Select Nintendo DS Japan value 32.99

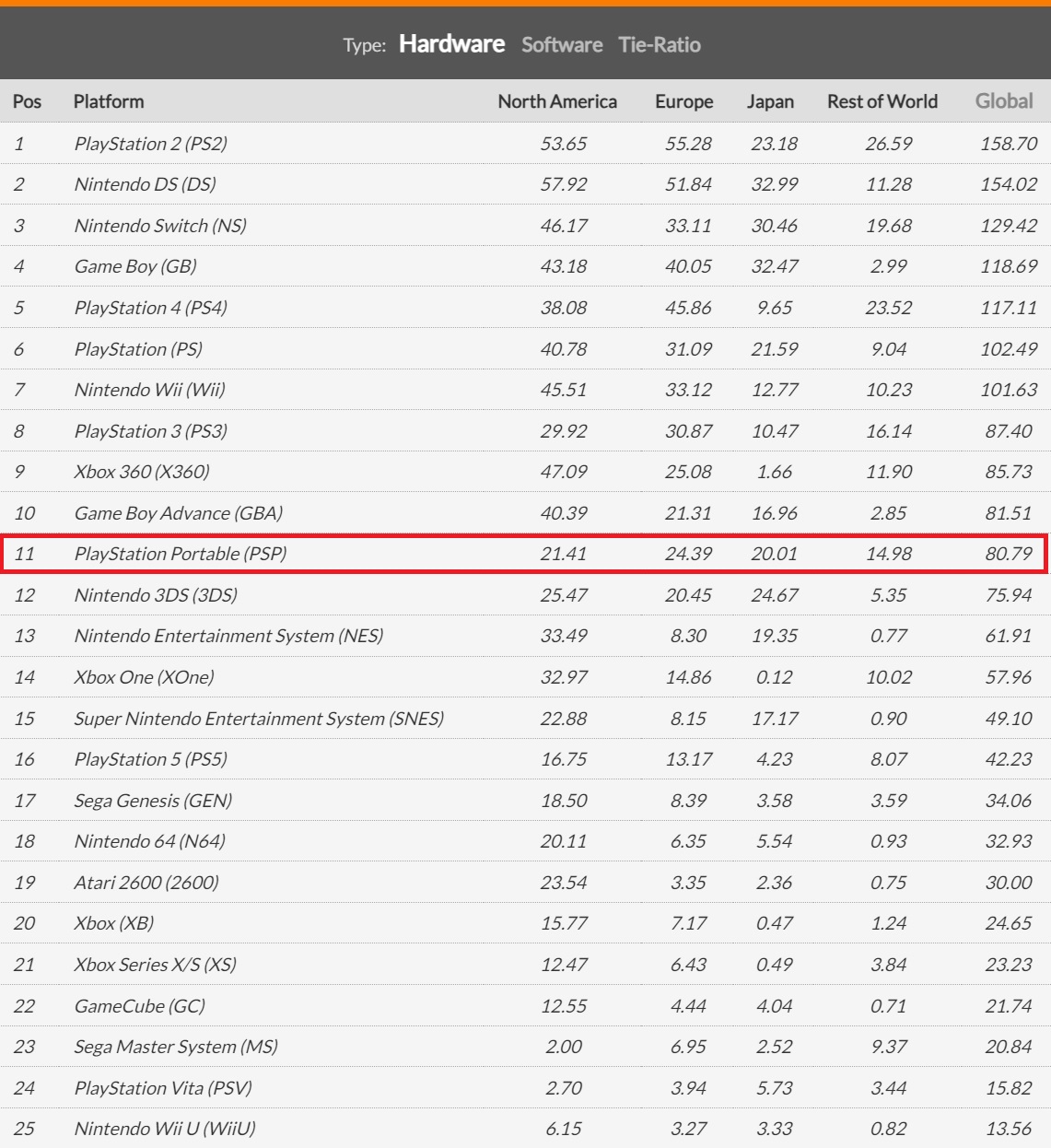pyautogui.click(x=775, y=184)
